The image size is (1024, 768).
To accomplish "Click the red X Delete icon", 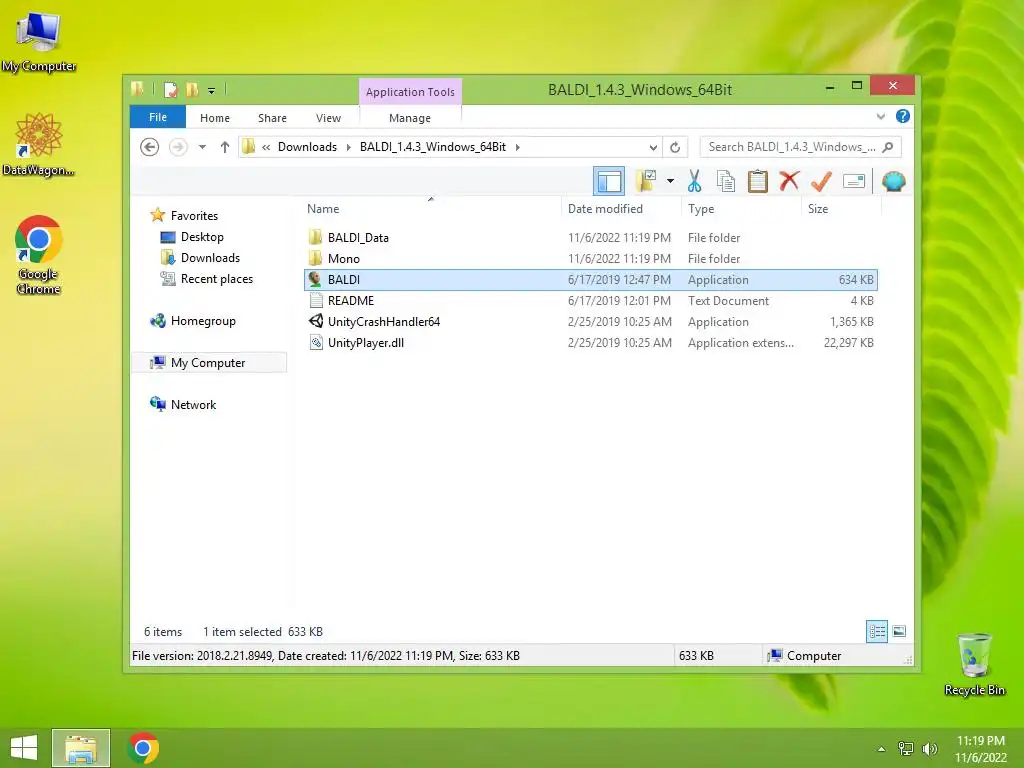I will pos(789,180).
